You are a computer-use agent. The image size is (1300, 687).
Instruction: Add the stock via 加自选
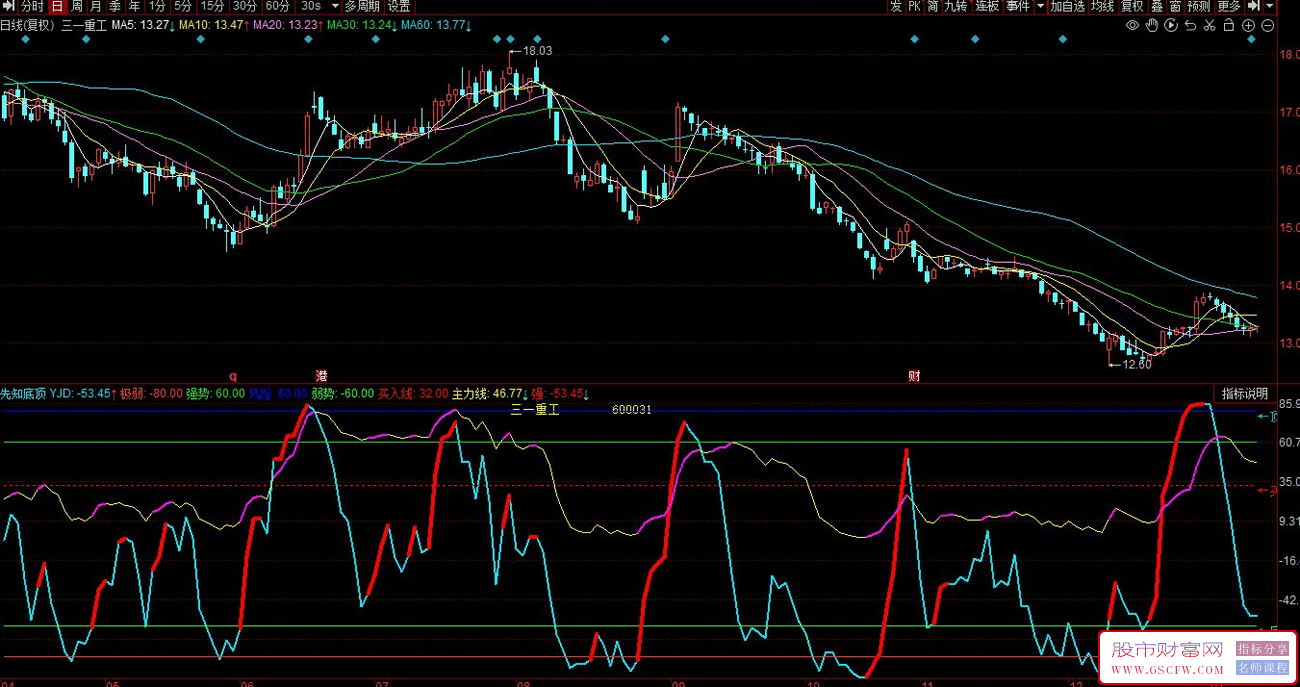(x=1068, y=6)
